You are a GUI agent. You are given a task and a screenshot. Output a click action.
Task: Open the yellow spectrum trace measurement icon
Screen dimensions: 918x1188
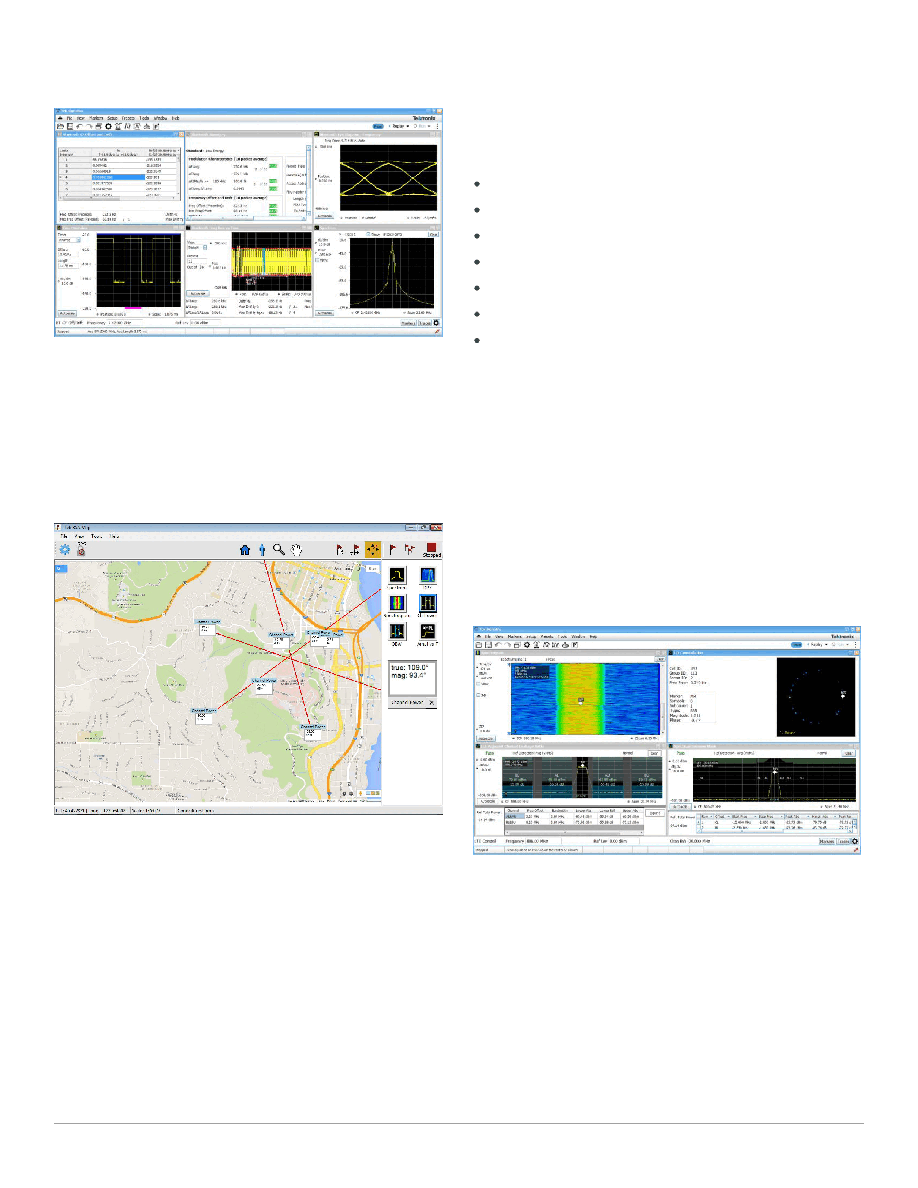(397, 575)
